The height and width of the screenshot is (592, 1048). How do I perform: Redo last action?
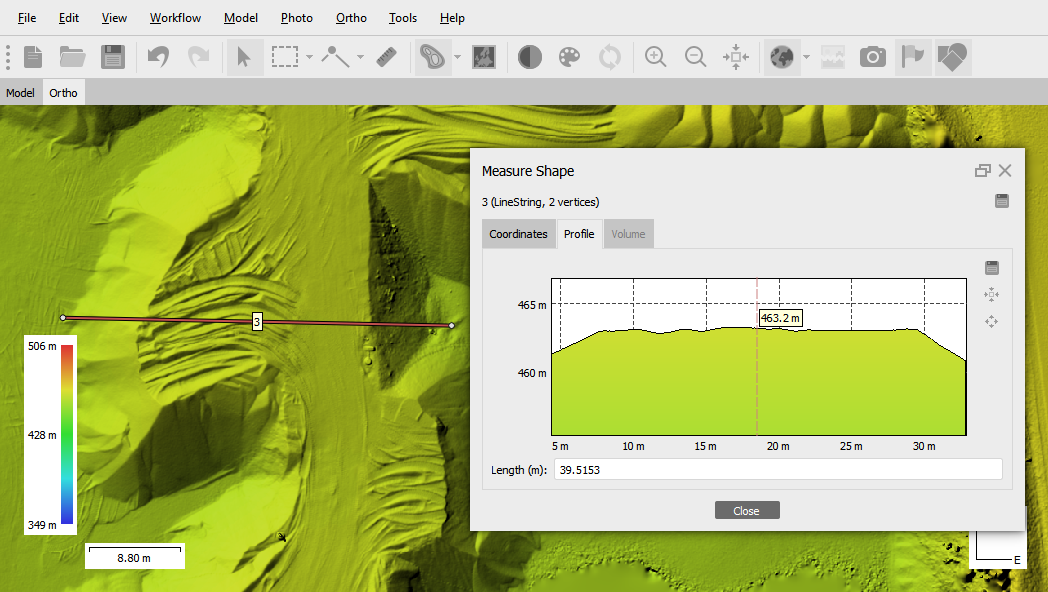coord(199,57)
